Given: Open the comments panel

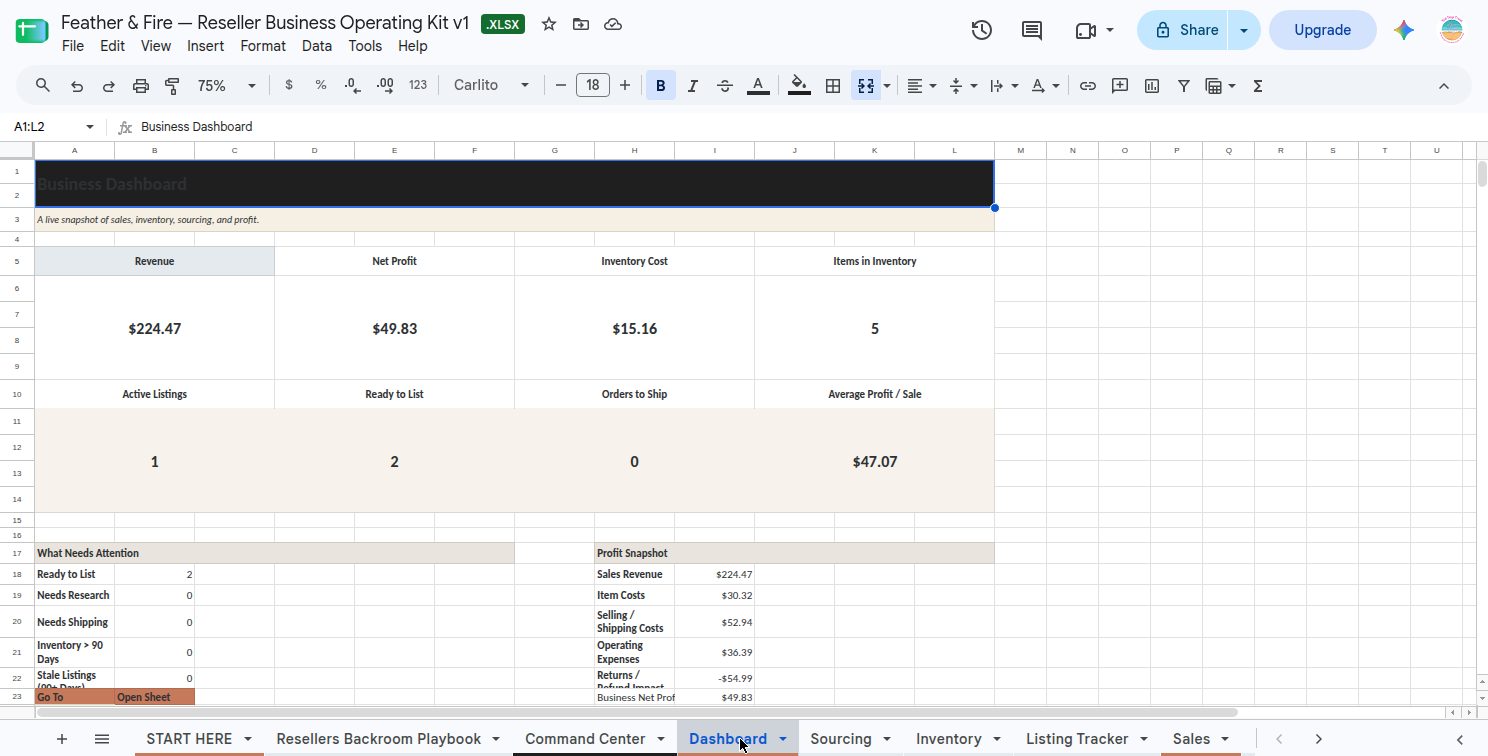Looking at the screenshot, I should [x=1032, y=30].
